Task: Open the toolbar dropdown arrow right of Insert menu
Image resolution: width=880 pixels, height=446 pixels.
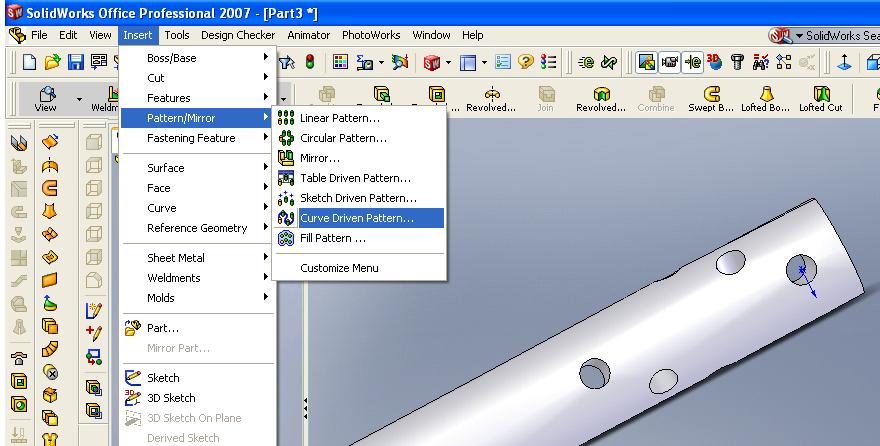Action: (x=283, y=99)
